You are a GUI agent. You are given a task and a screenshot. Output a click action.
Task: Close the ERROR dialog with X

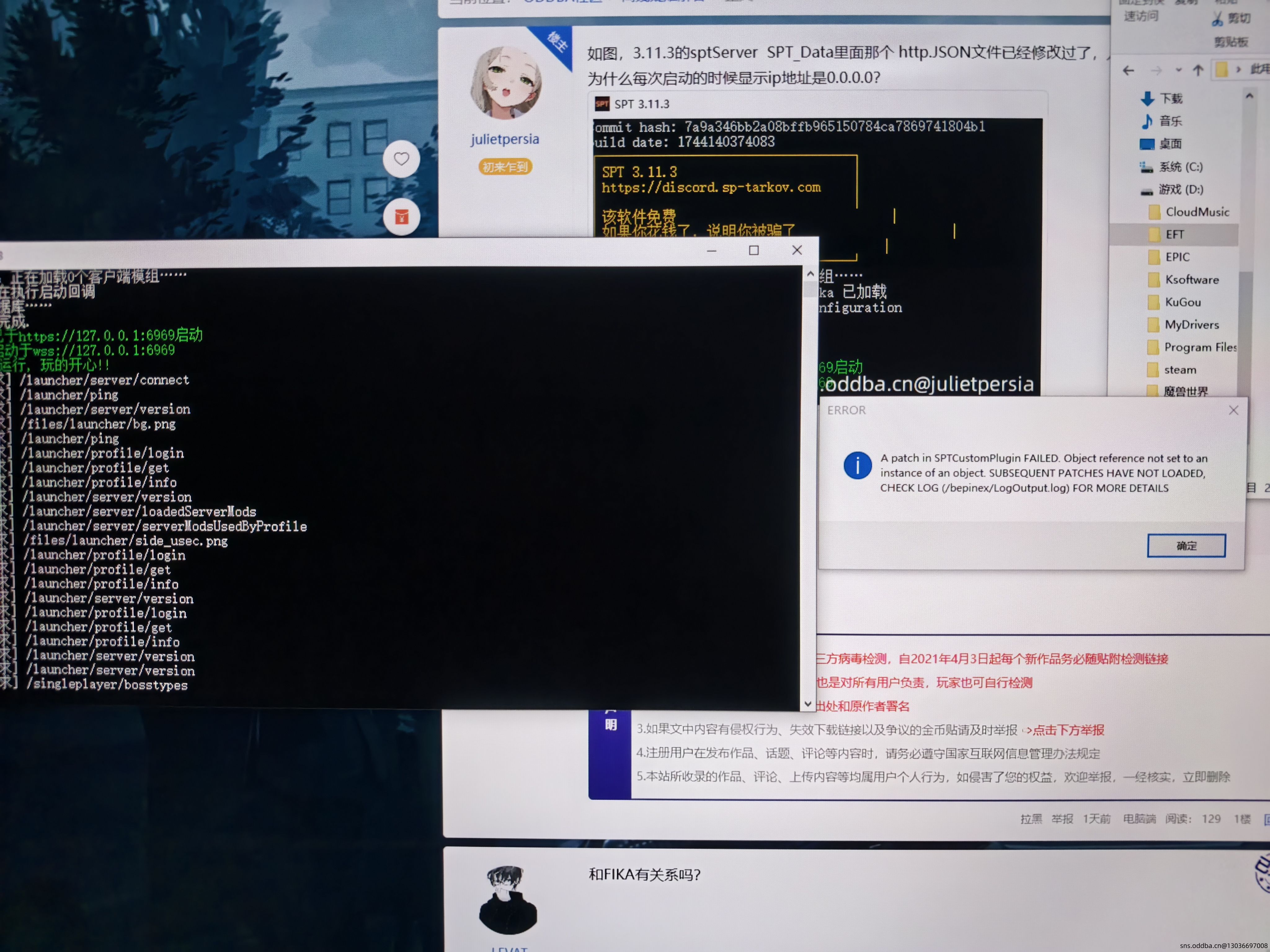(1233, 410)
